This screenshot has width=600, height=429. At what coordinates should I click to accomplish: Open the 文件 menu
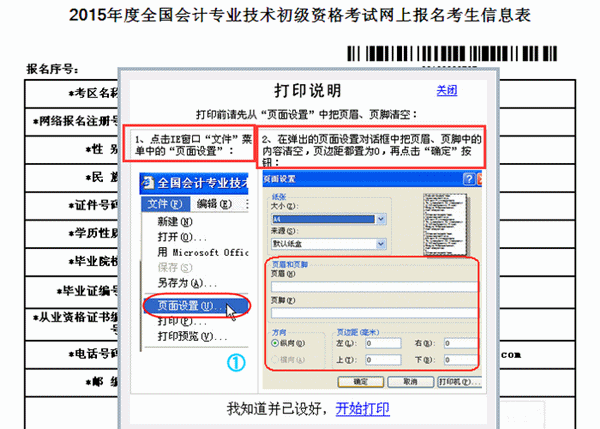pyautogui.click(x=160, y=203)
